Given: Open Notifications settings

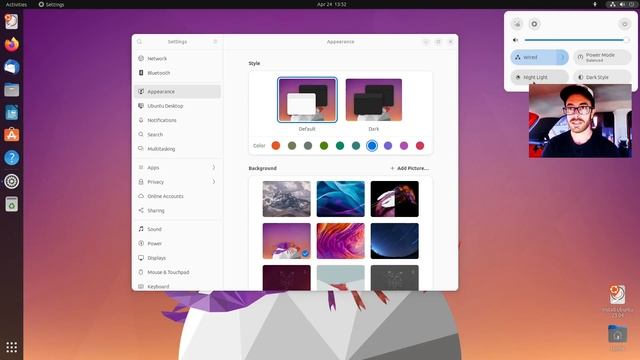Looking at the screenshot, I should pyautogui.click(x=177, y=120).
